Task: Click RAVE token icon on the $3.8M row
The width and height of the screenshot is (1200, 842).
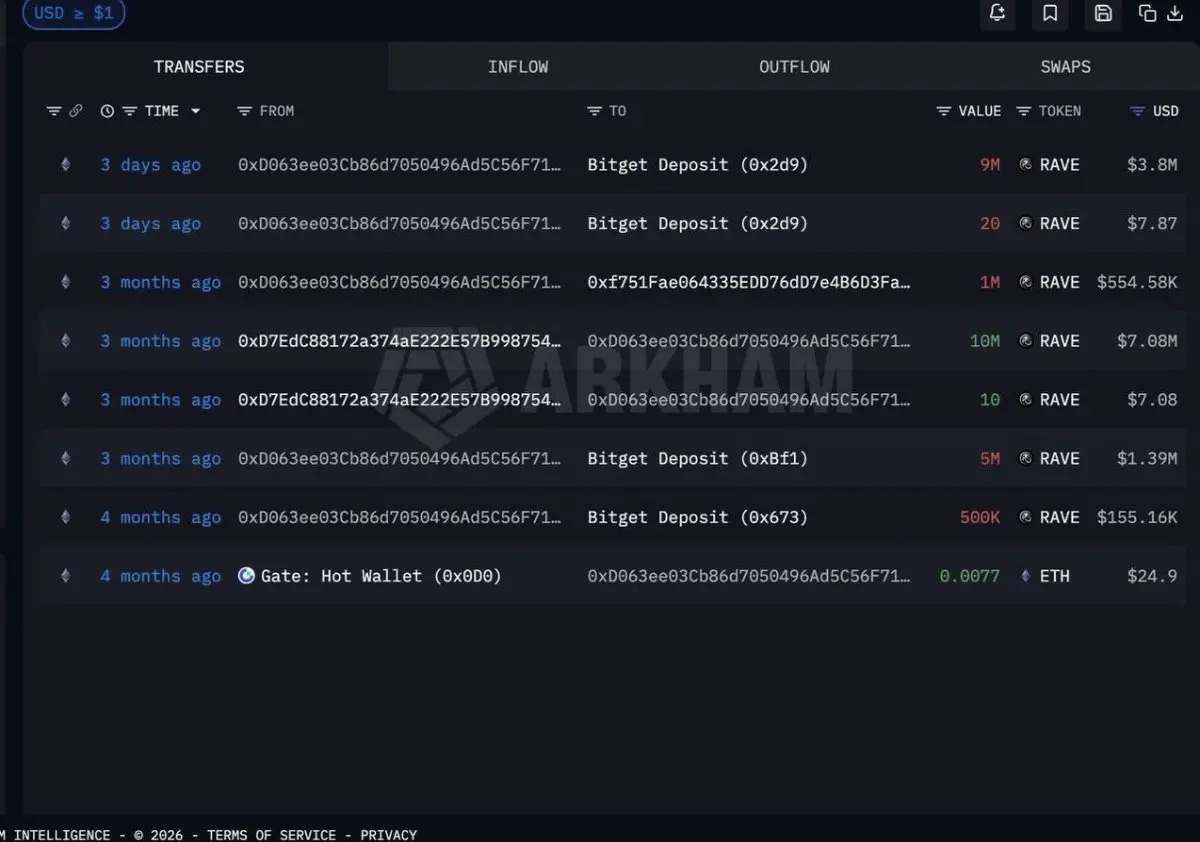Action: (x=1025, y=165)
